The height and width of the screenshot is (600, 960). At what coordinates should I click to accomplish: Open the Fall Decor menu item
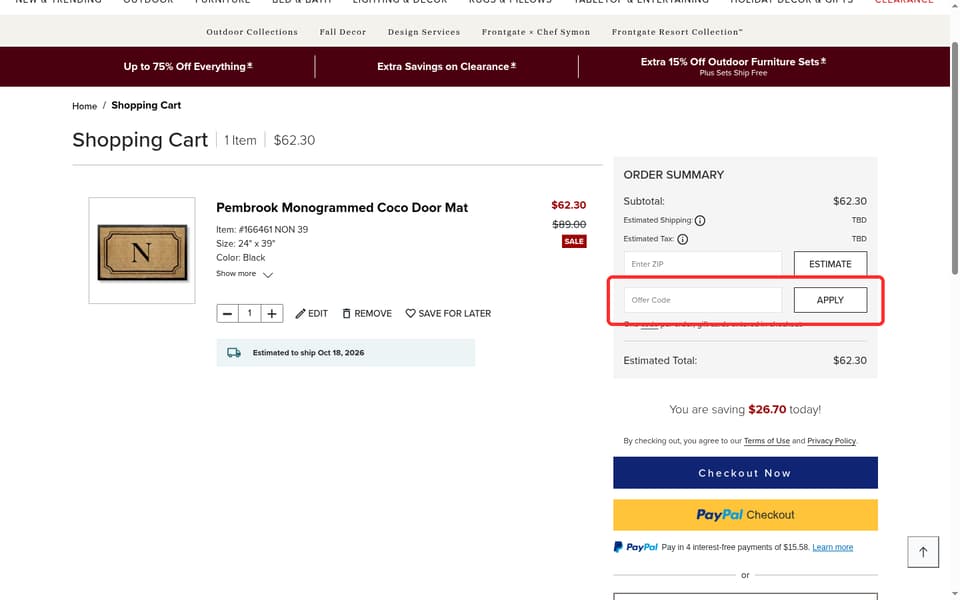point(342,32)
